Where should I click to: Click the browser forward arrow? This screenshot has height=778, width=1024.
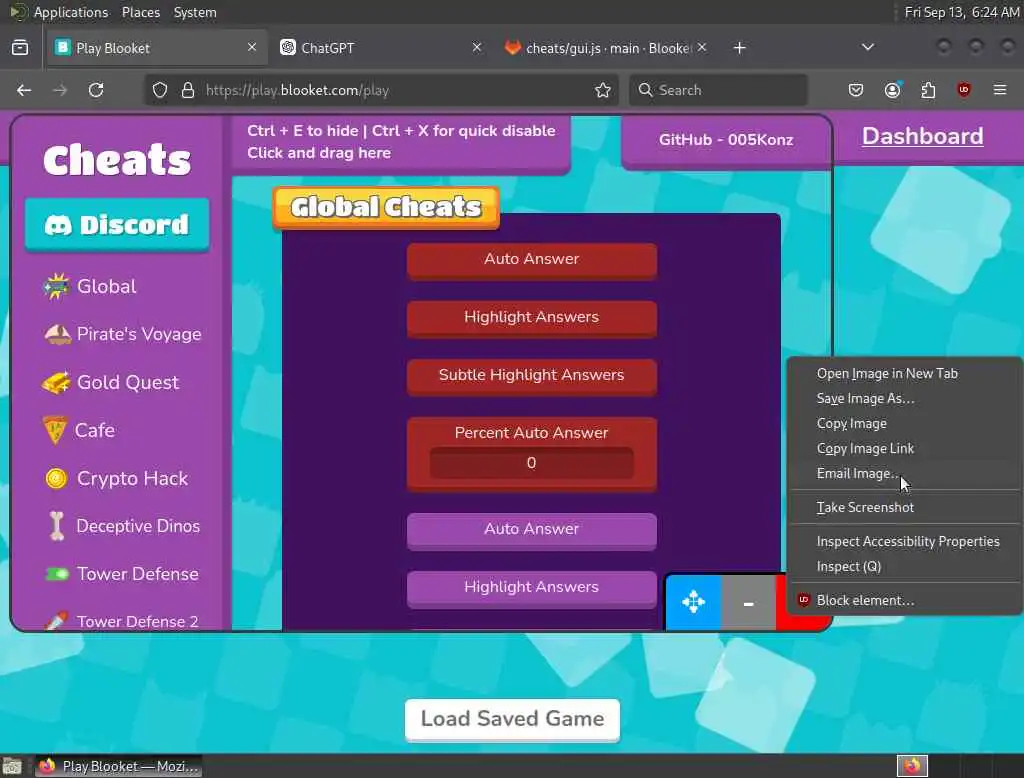click(x=60, y=90)
